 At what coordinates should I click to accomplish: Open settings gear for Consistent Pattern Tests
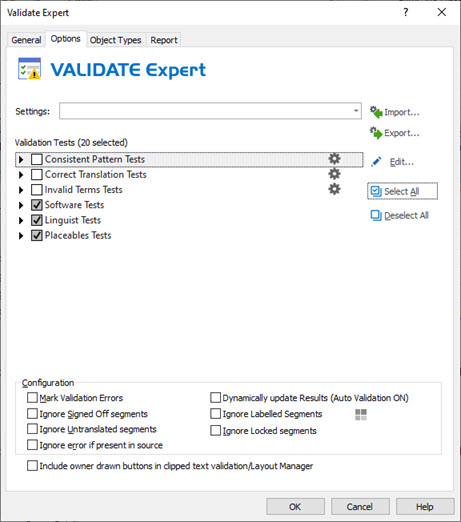coord(334,159)
